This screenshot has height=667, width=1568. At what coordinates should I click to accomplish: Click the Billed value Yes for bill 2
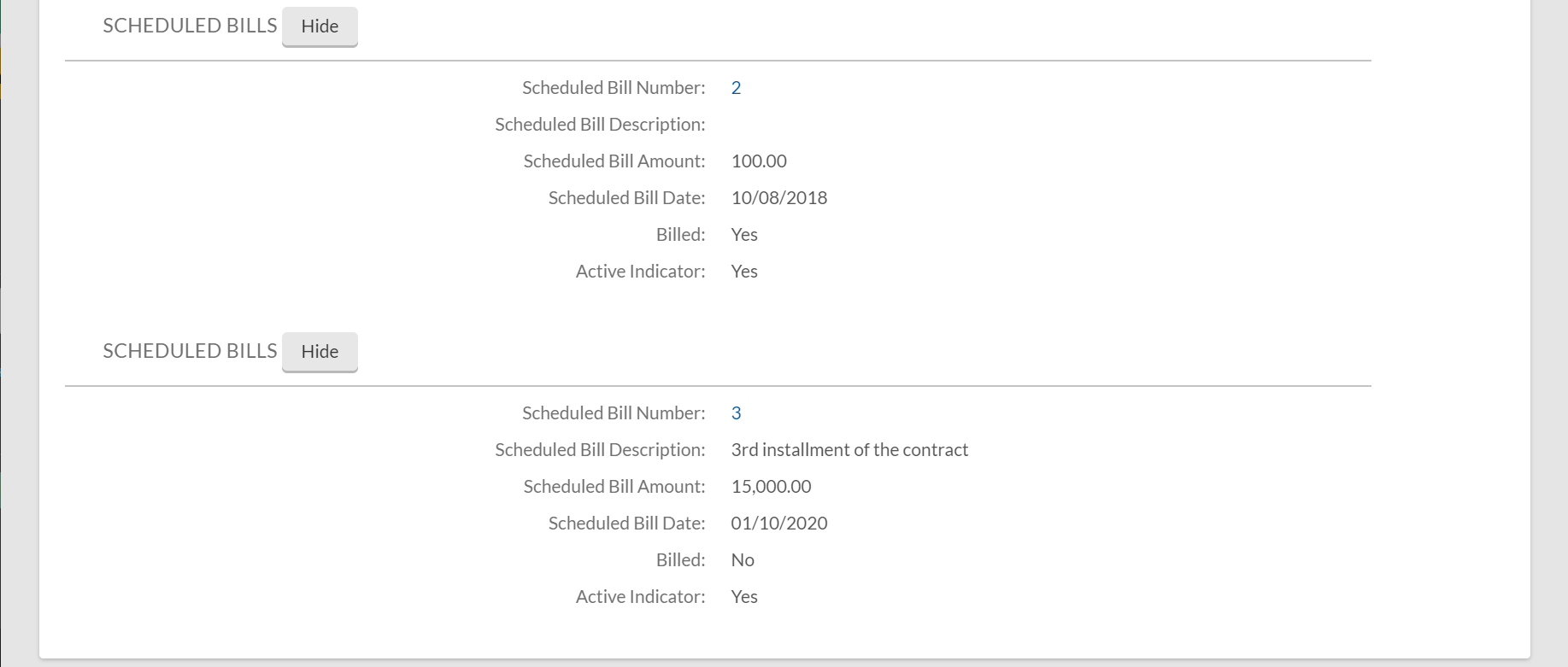click(x=744, y=235)
